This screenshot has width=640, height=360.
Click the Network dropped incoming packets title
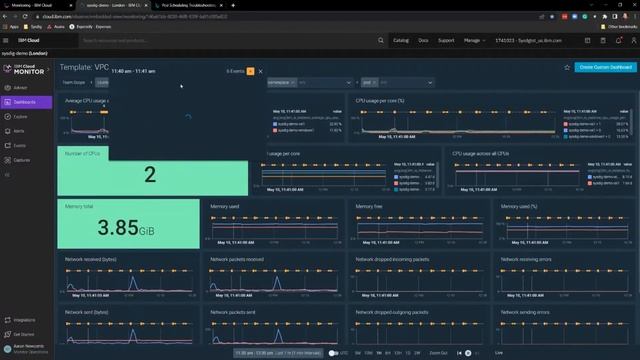(x=392, y=259)
